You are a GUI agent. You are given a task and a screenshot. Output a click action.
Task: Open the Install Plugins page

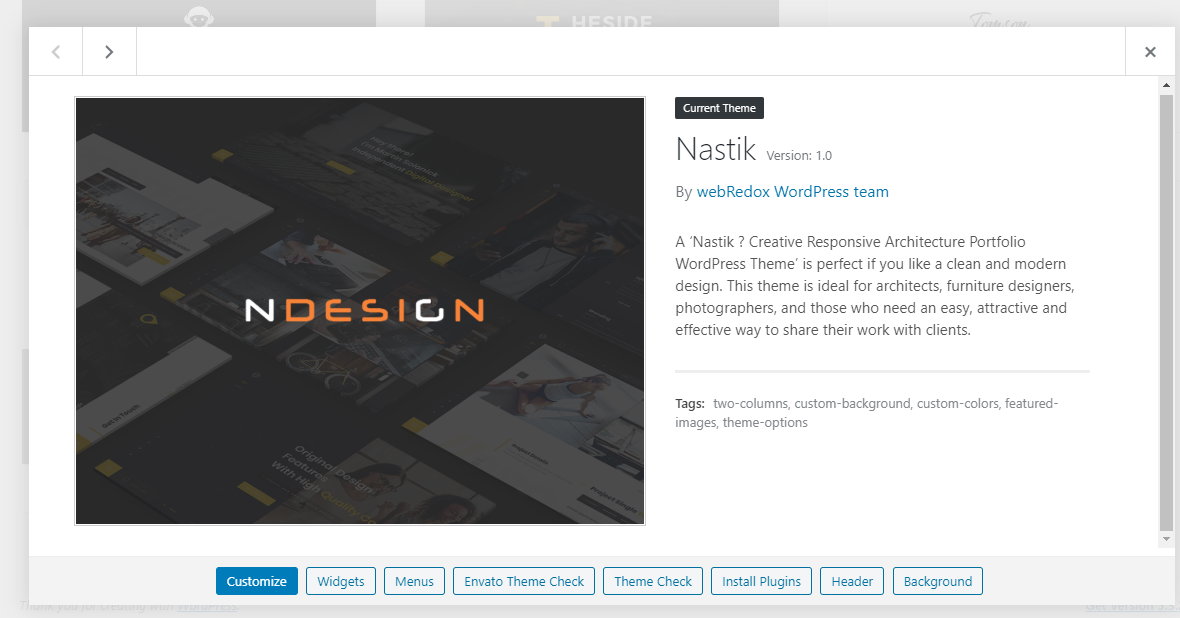coord(761,581)
